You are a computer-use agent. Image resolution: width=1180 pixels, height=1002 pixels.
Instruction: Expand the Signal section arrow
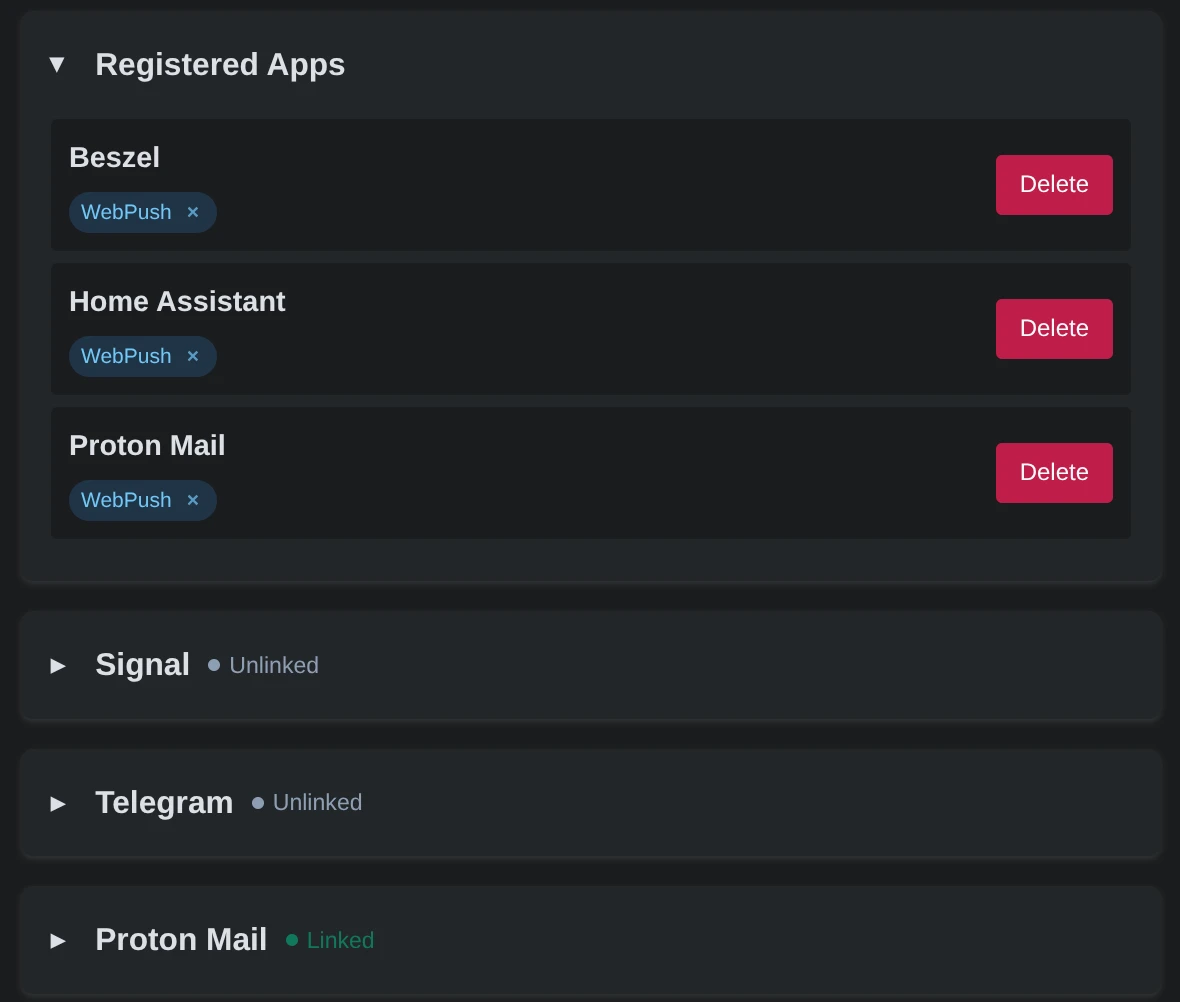[58, 666]
